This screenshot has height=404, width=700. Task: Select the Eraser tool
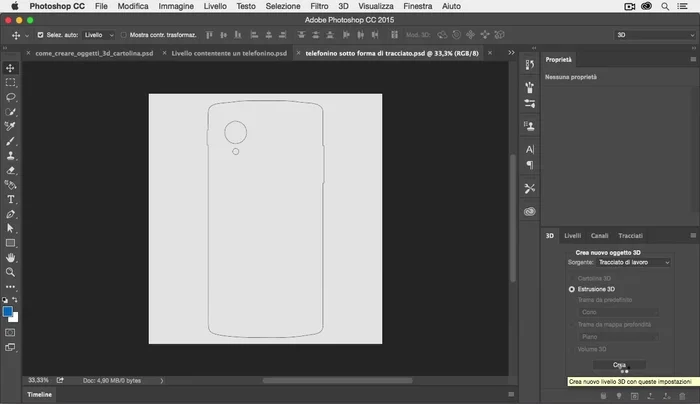click(11, 170)
